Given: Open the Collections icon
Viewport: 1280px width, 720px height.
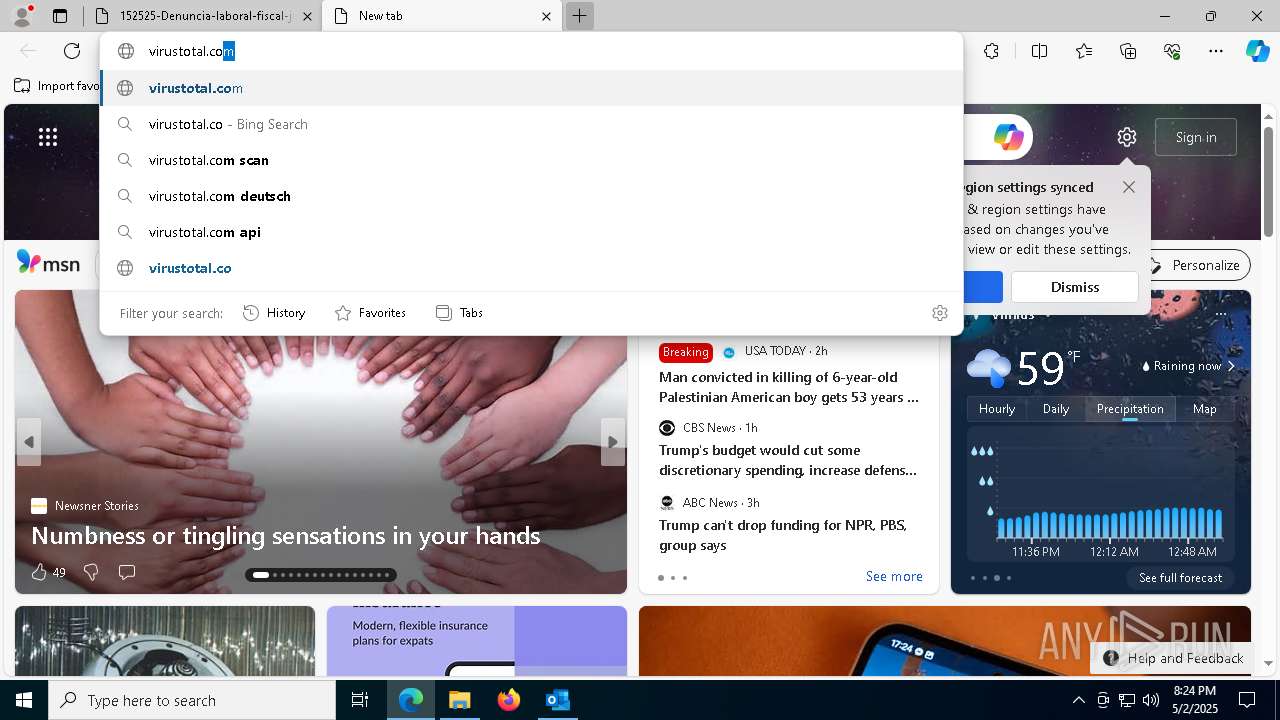Looking at the screenshot, I should tap(1128, 51).
